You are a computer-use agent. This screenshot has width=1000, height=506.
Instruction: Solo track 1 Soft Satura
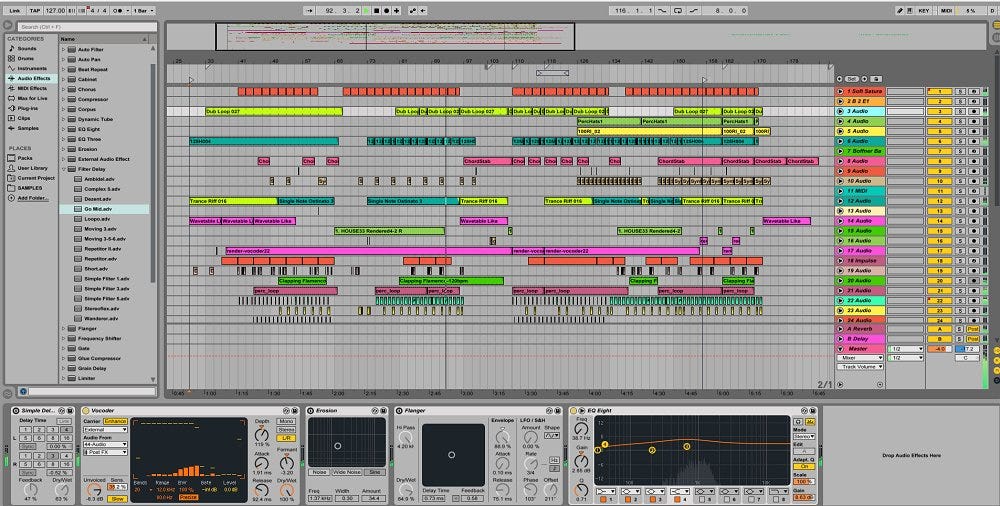pos(960,91)
